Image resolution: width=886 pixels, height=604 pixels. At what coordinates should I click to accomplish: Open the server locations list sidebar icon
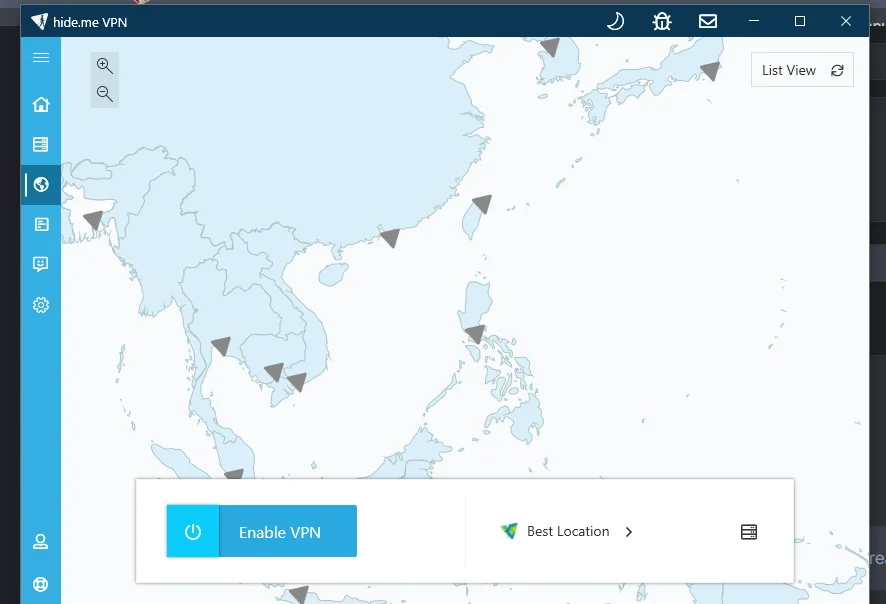41,145
